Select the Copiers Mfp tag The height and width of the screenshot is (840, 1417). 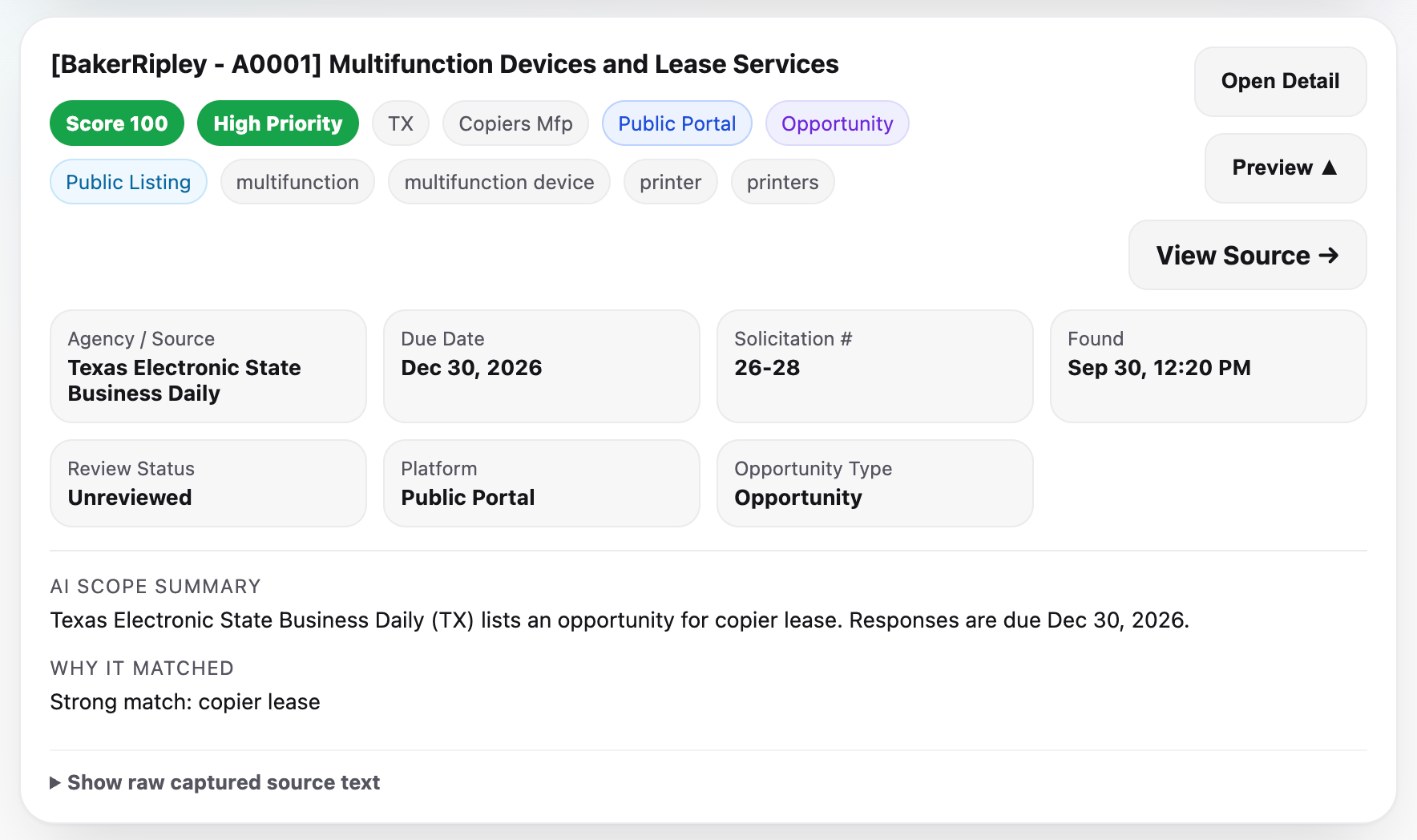(x=516, y=123)
